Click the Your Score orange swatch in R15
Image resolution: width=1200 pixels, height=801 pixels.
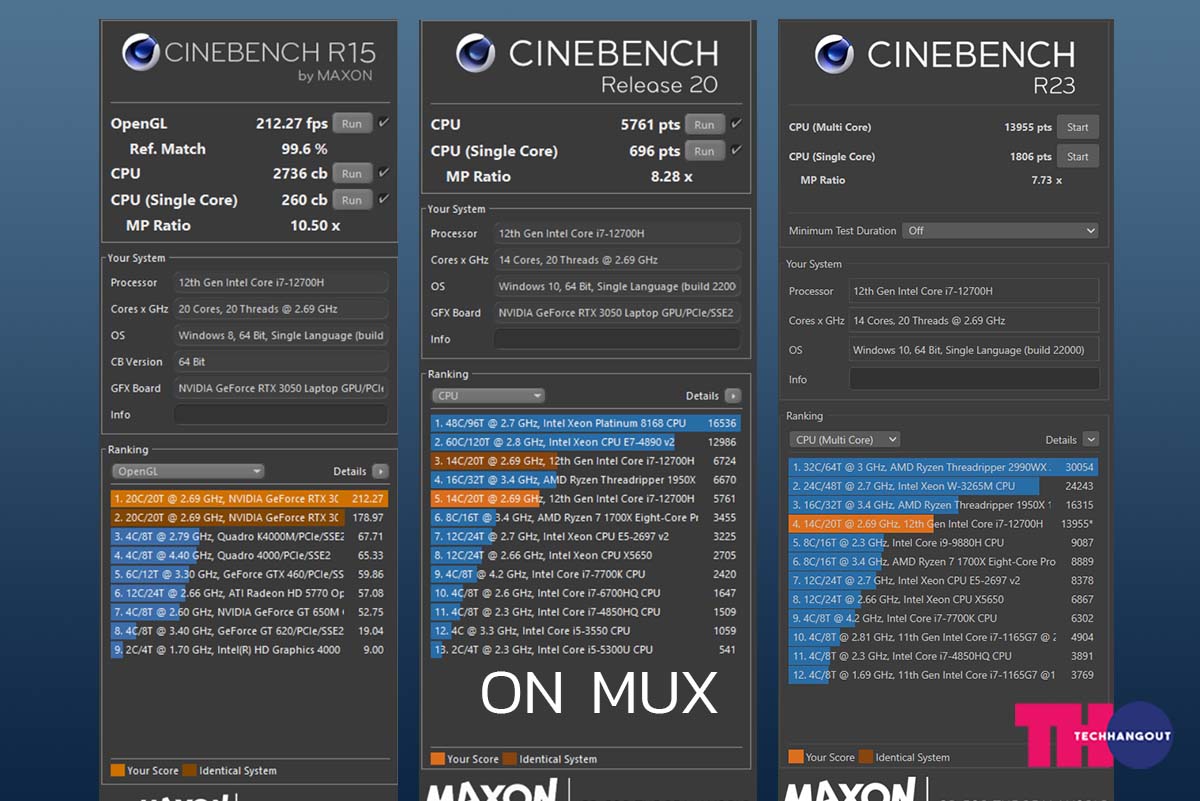point(118,771)
